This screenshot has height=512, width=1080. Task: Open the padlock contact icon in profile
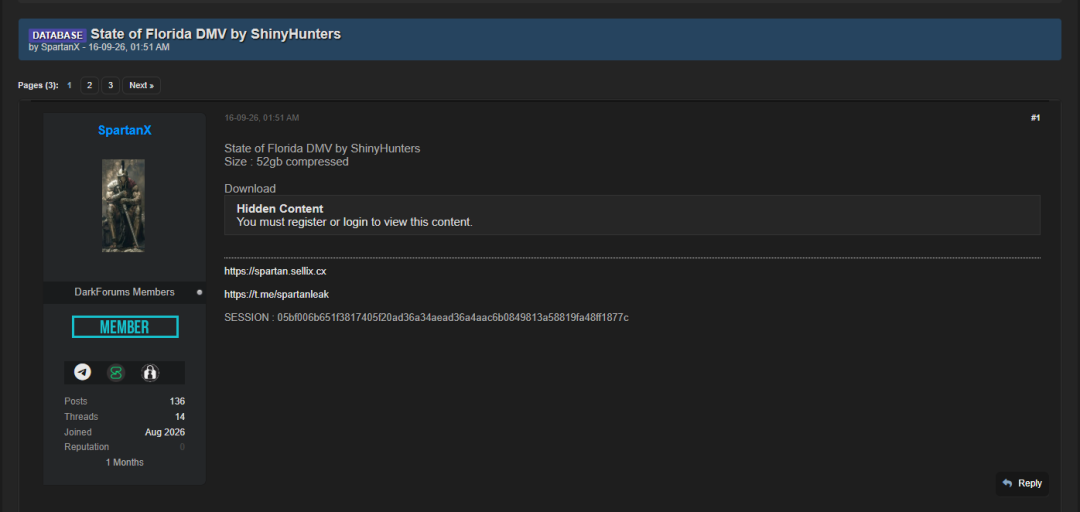pos(149,373)
